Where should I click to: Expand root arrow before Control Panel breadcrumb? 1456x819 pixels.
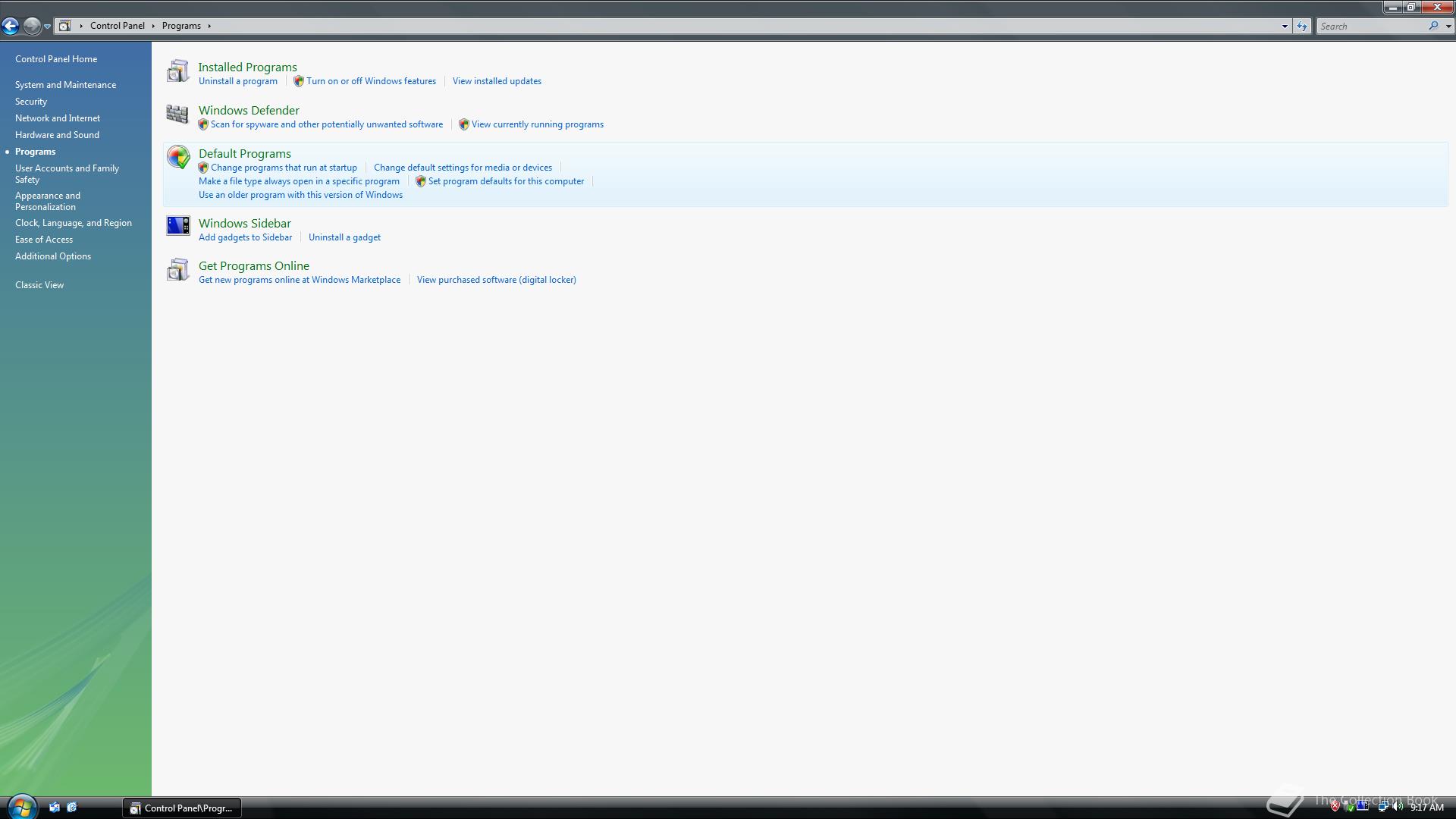pos(81,26)
